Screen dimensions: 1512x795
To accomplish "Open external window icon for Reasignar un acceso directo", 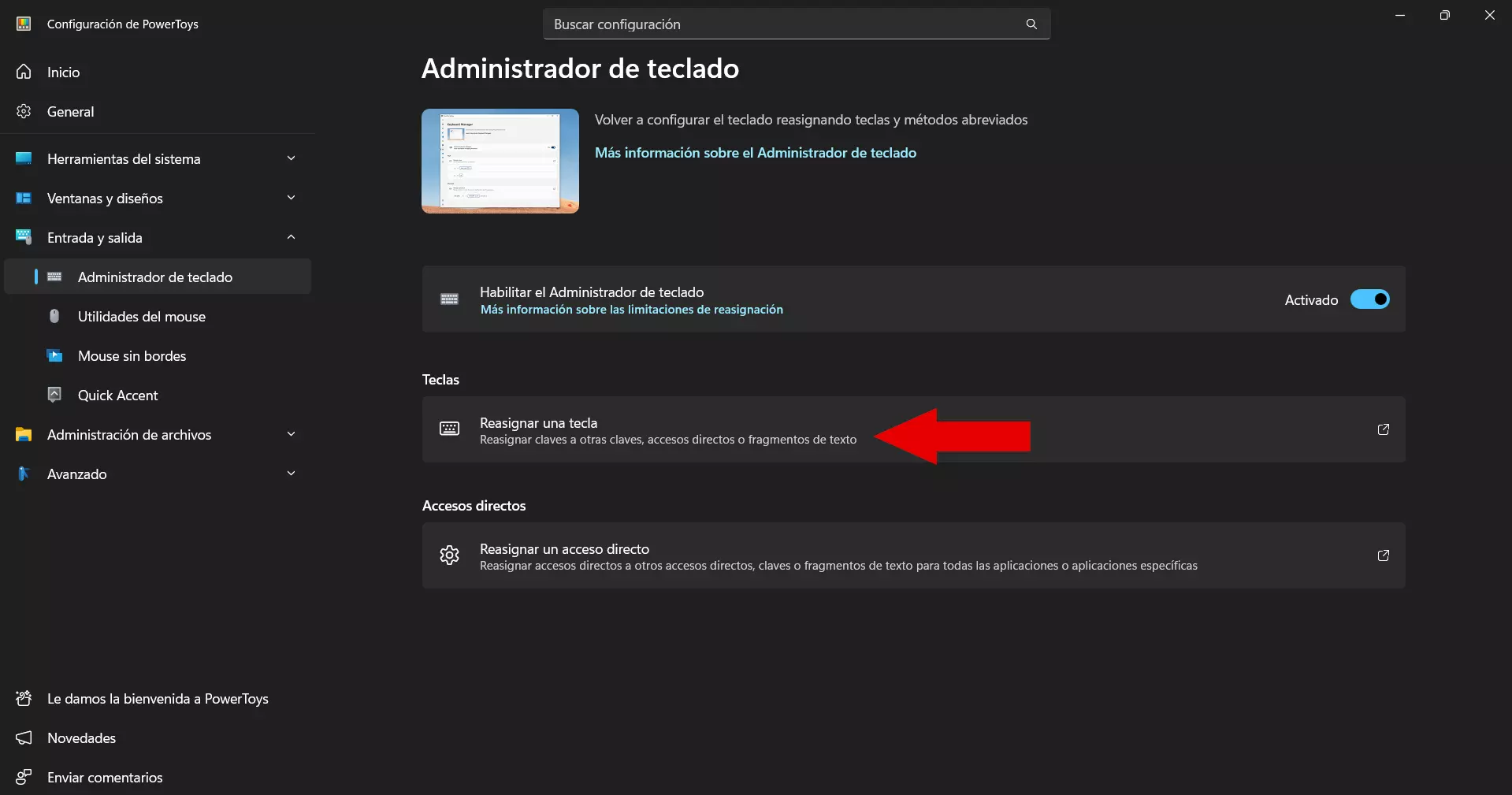I will 1383,555.
